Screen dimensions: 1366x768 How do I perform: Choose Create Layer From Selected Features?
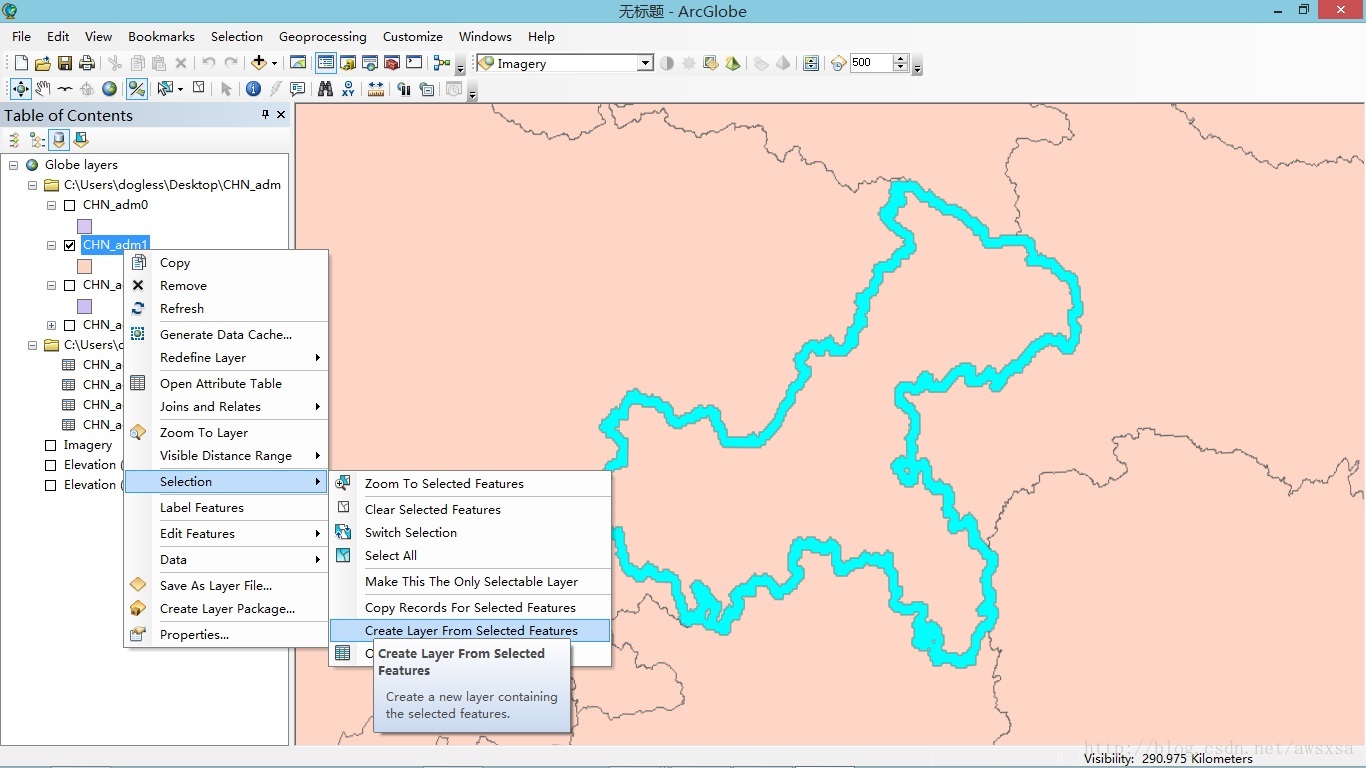[470, 631]
